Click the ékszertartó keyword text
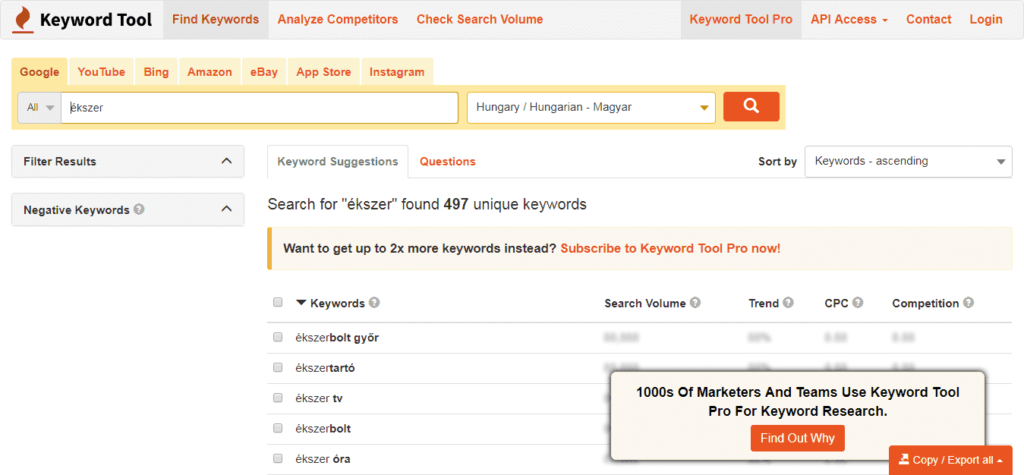Image resolution: width=1024 pixels, height=475 pixels. (325, 368)
